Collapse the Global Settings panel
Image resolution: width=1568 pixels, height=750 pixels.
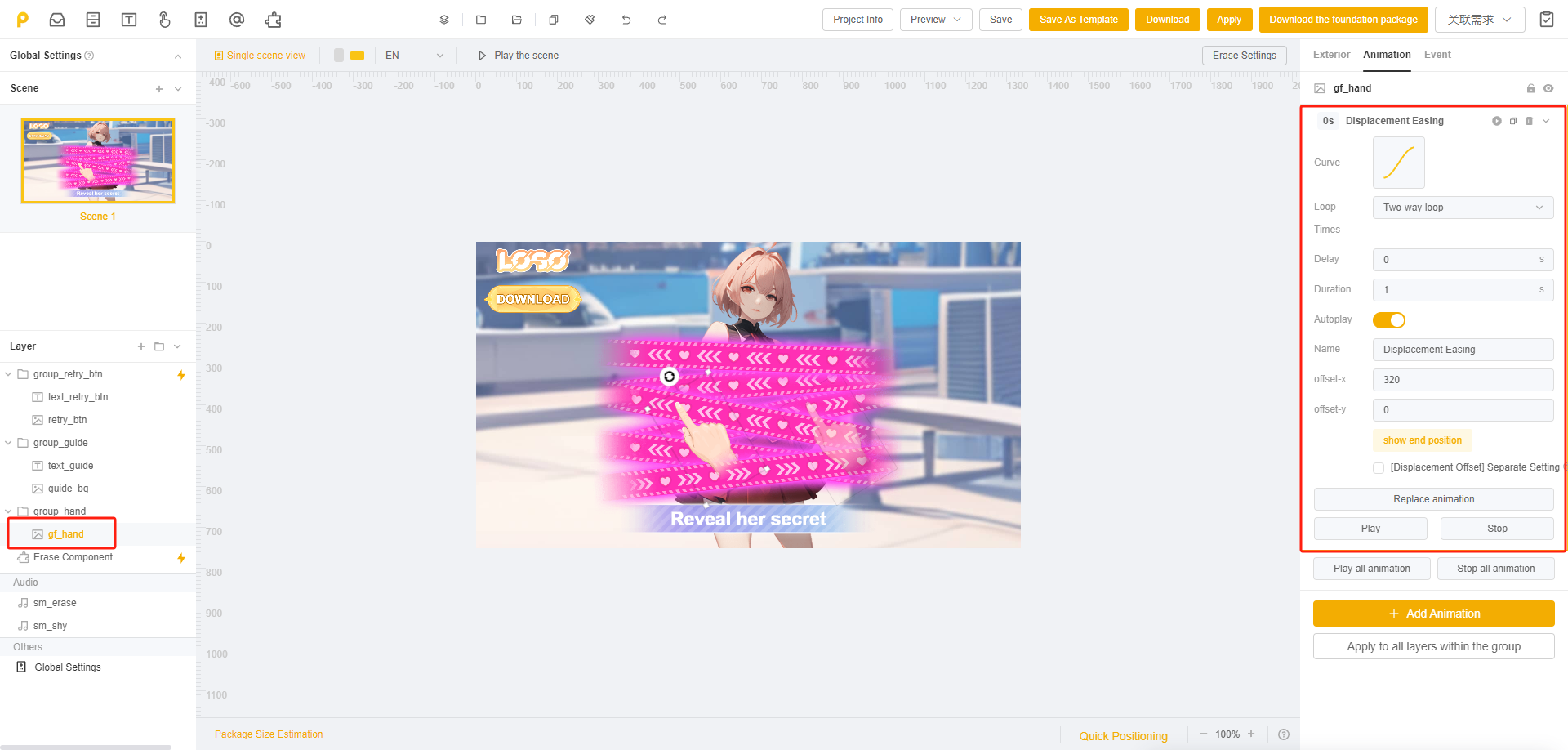[178, 56]
